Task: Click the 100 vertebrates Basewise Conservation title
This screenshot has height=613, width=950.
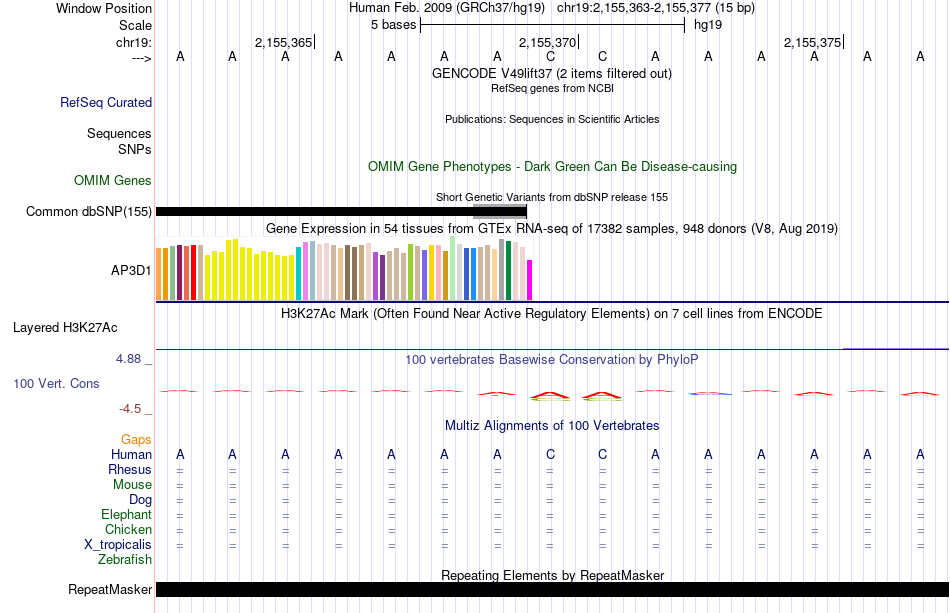Action: coord(551,359)
